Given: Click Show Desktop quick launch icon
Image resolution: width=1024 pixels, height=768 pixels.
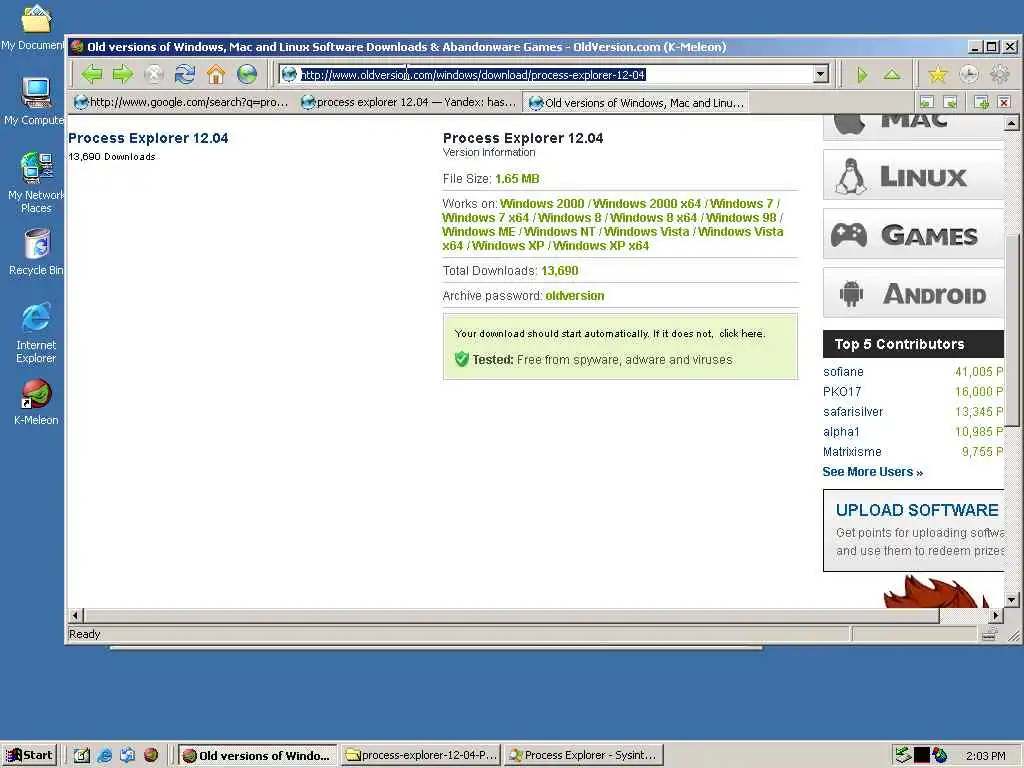Looking at the screenshot, I should (81, 755).
